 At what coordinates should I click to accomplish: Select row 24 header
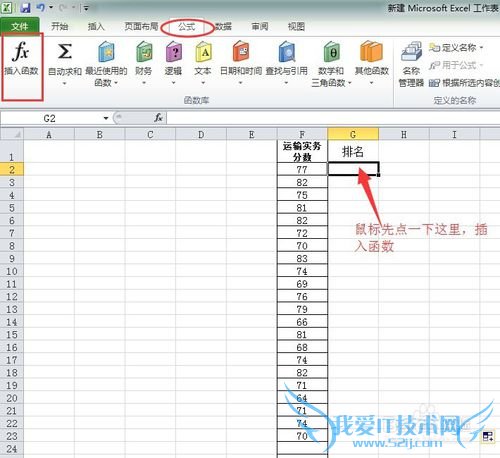point(12,449)
